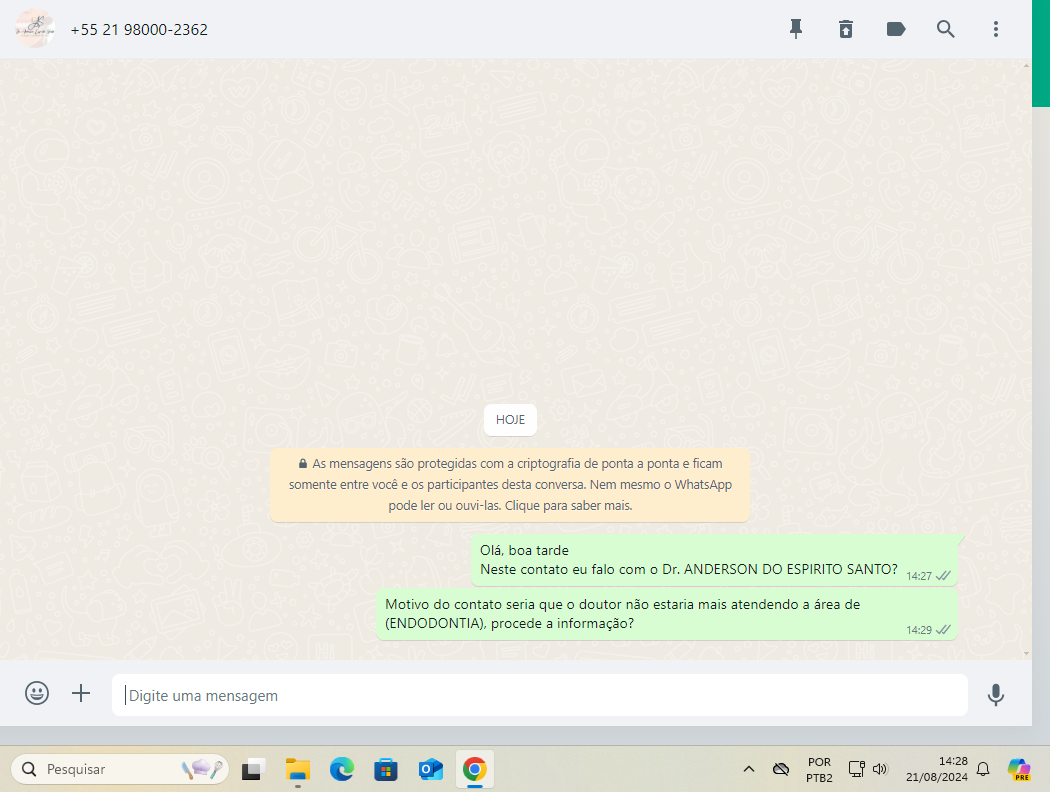
Task: Click the Windows taskbar Pesquisar search box
Action: [120, 769]
